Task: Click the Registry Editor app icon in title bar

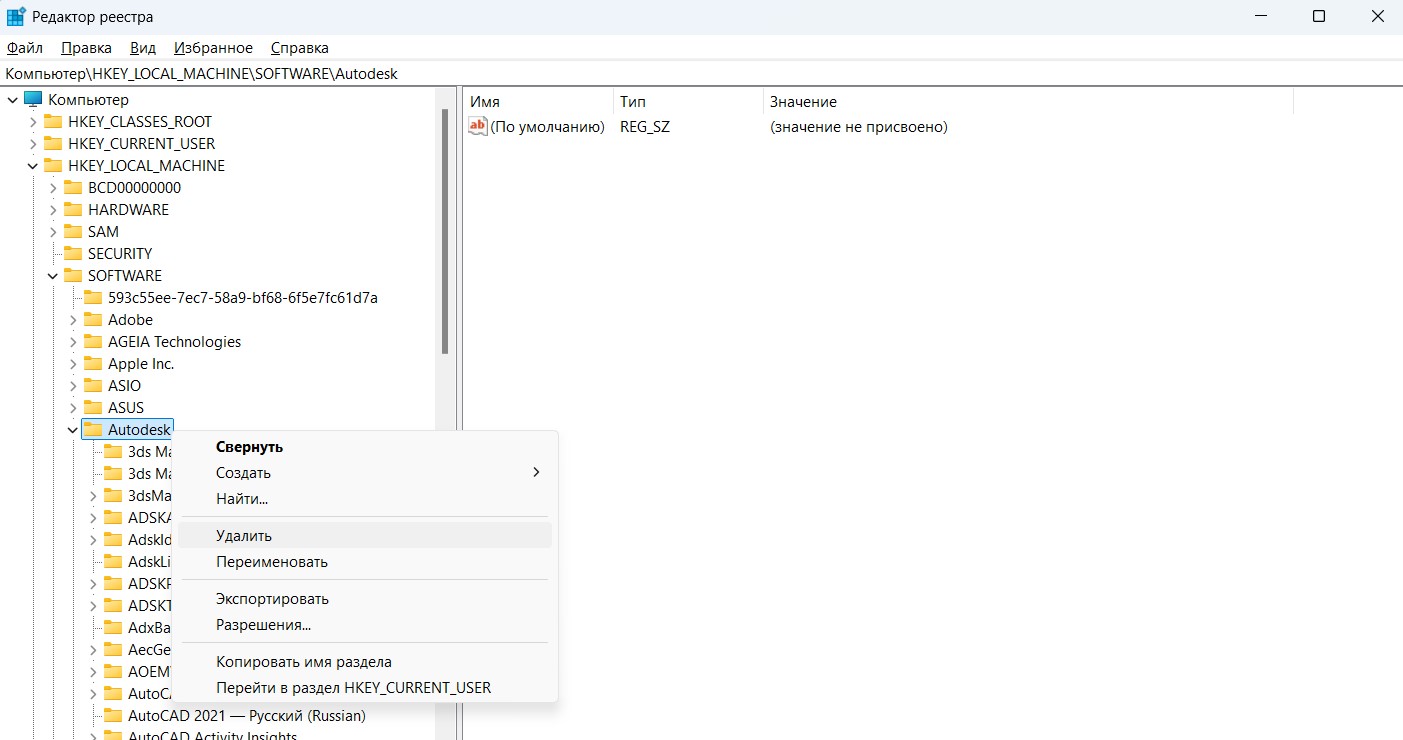Action: coord(16,17)
